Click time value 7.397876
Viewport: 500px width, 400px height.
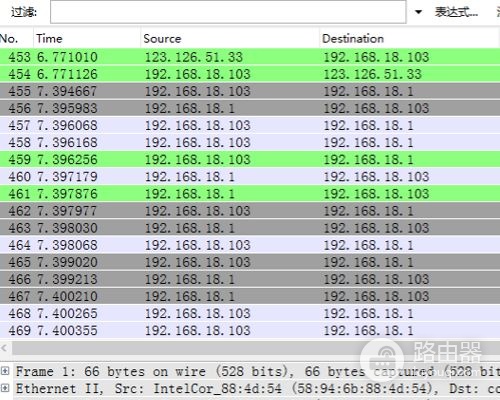[67, 194]
